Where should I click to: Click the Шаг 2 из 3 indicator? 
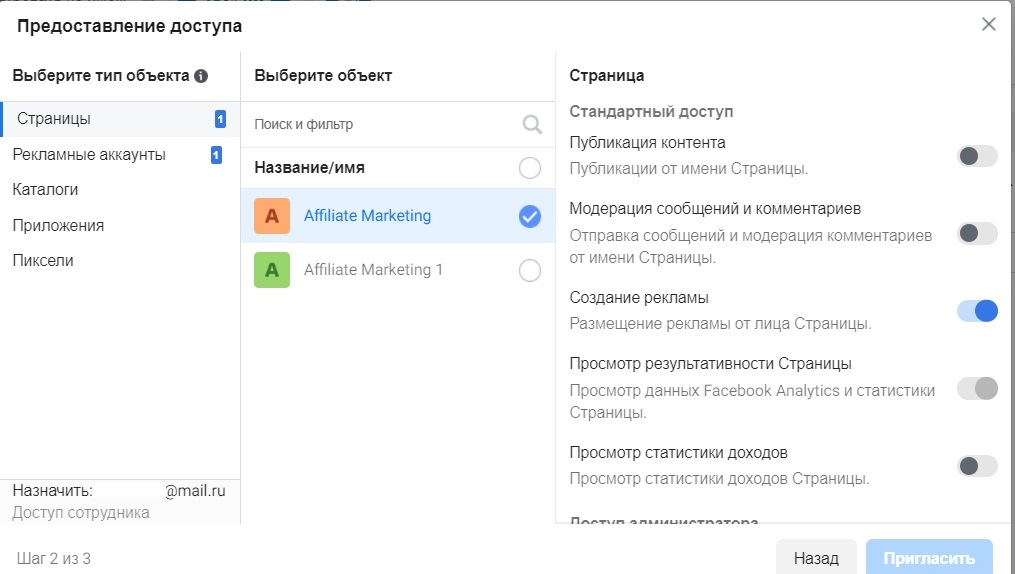click(54, 558)
